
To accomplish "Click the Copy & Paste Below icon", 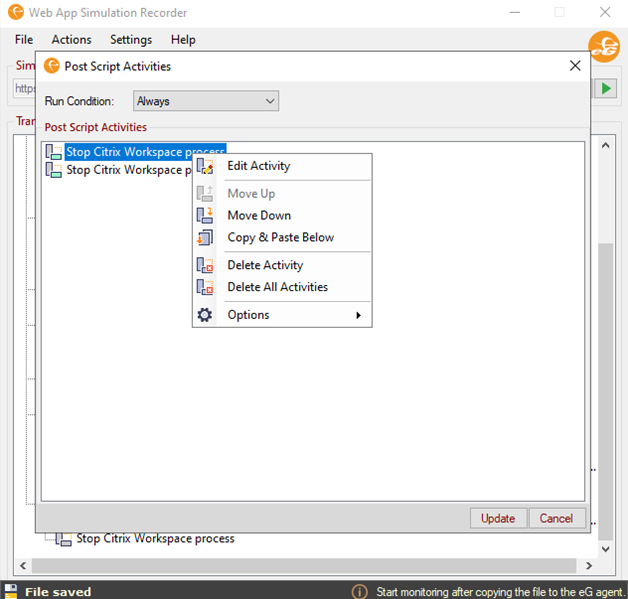I will point(205,237).
